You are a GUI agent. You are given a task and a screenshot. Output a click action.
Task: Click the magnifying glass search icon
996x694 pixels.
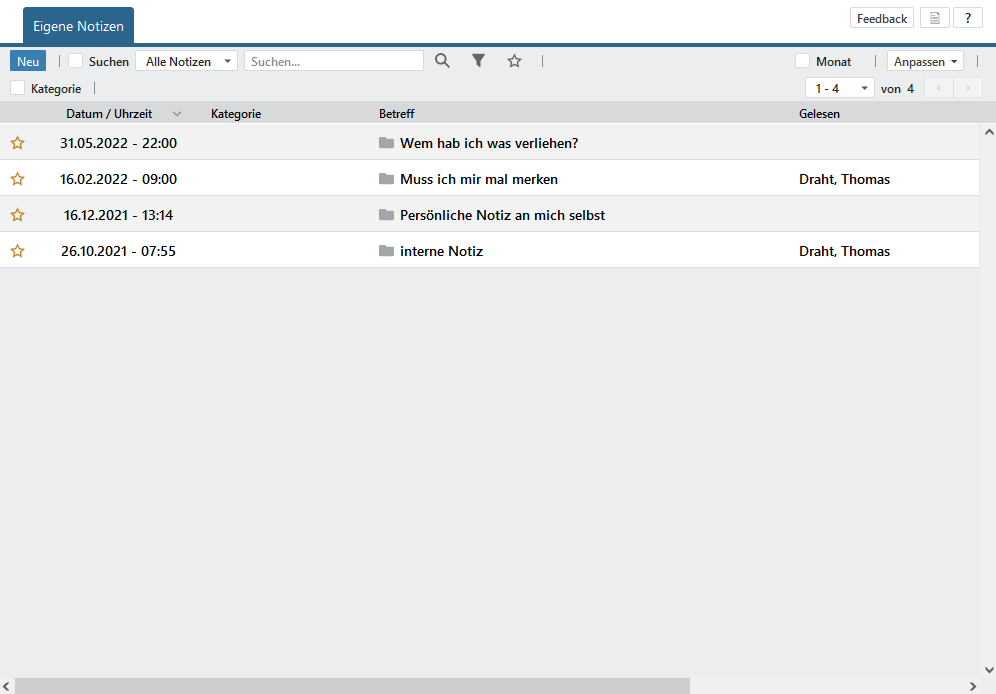point(442,61)
